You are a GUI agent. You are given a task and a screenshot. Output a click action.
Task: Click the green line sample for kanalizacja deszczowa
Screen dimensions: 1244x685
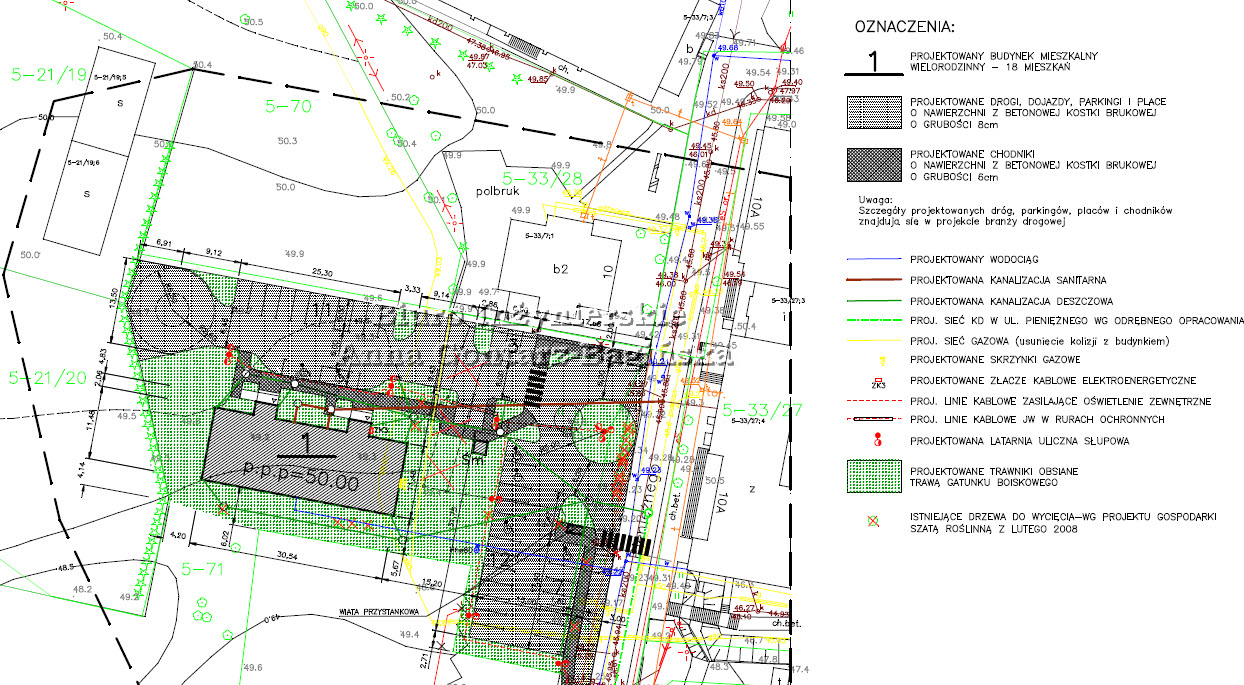pos(872,299)
